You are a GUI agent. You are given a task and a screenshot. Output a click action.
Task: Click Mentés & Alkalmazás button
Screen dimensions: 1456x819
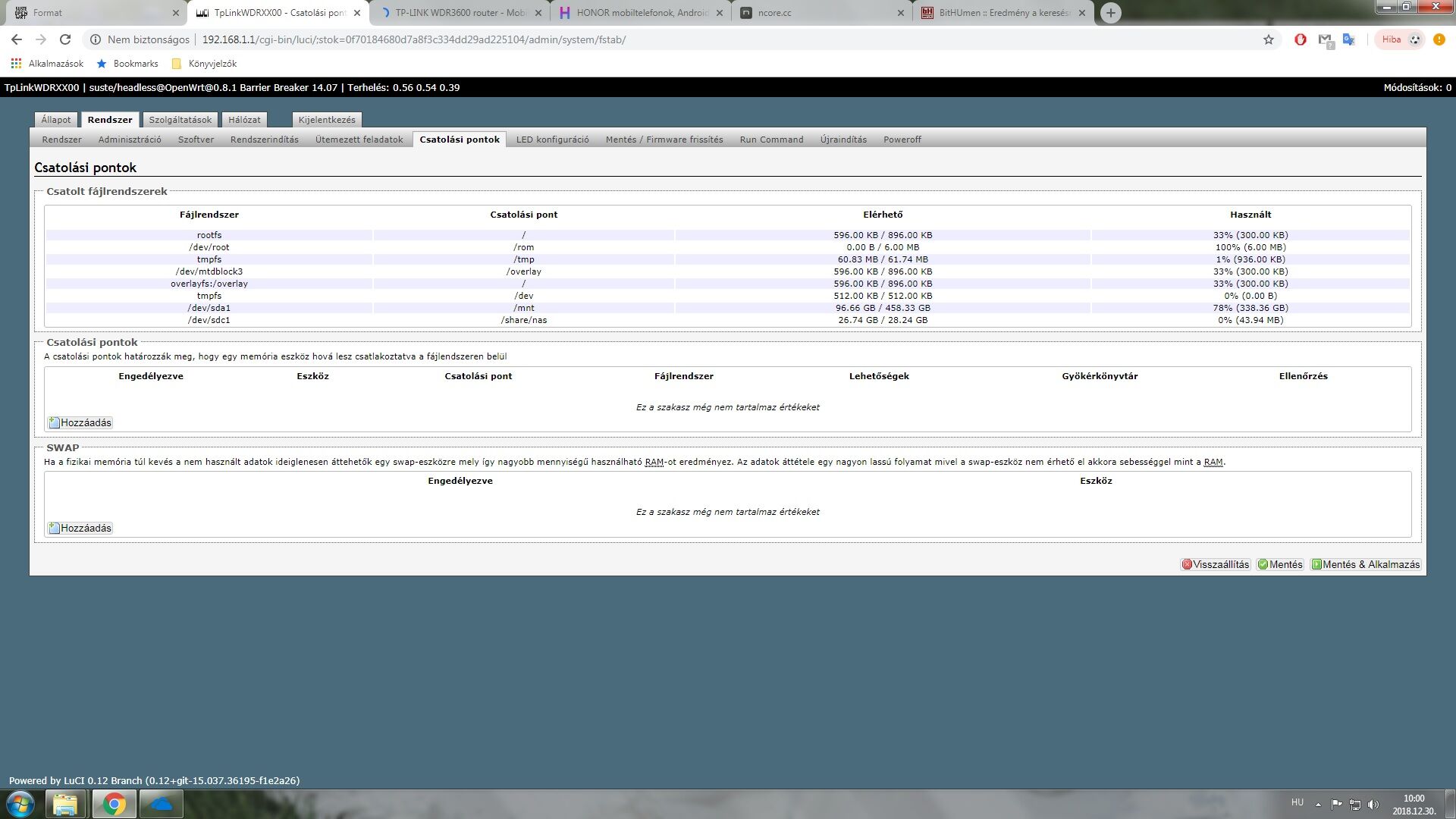(1366, 564)
